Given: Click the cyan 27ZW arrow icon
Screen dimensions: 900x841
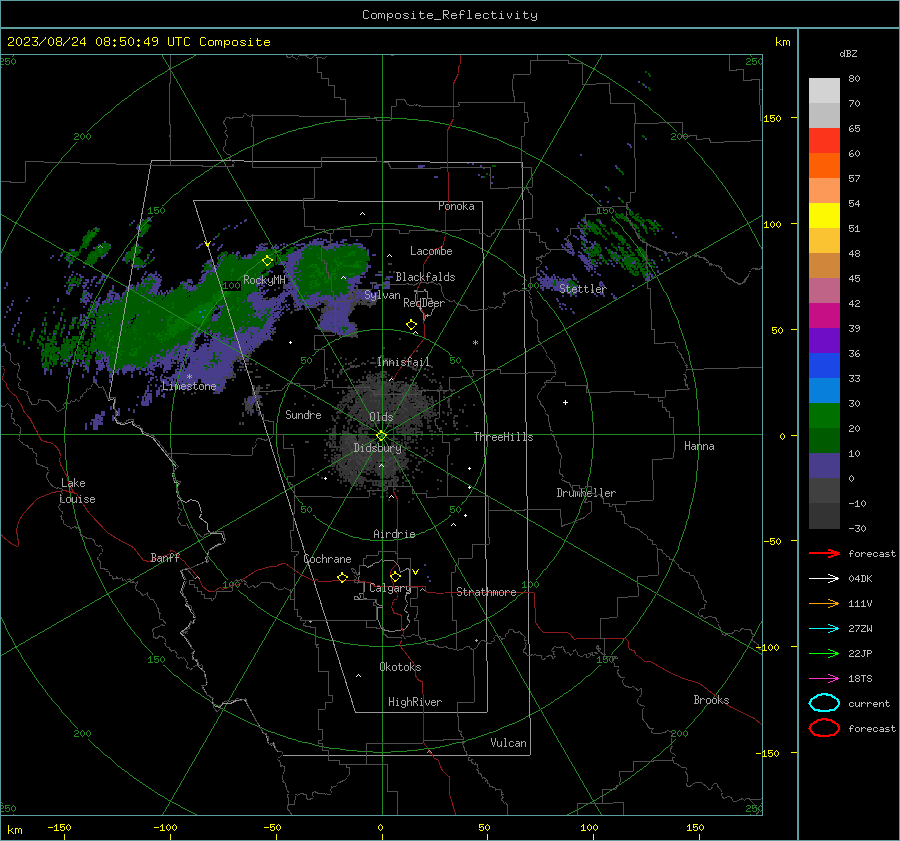Looking at the screenshot, I should (x=824, y=629).
